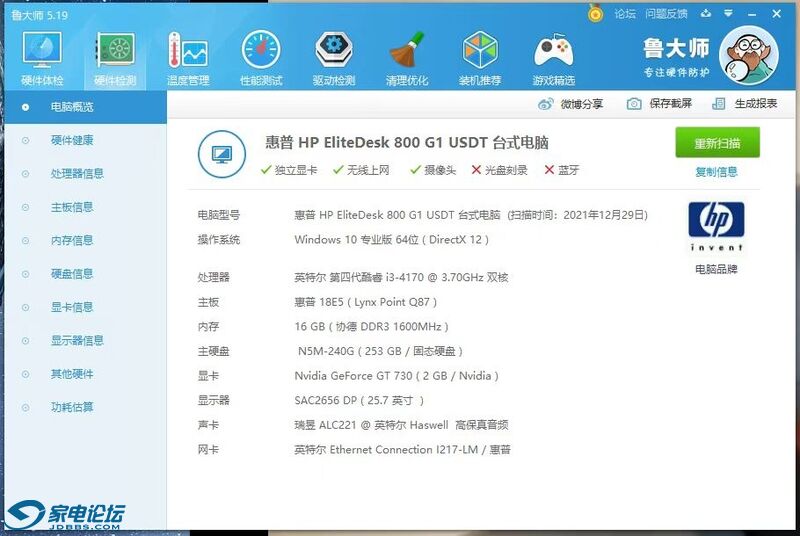Click 生成报表 generate report button
Viewport: 800px width, 536px height.
tap(744, 104)
